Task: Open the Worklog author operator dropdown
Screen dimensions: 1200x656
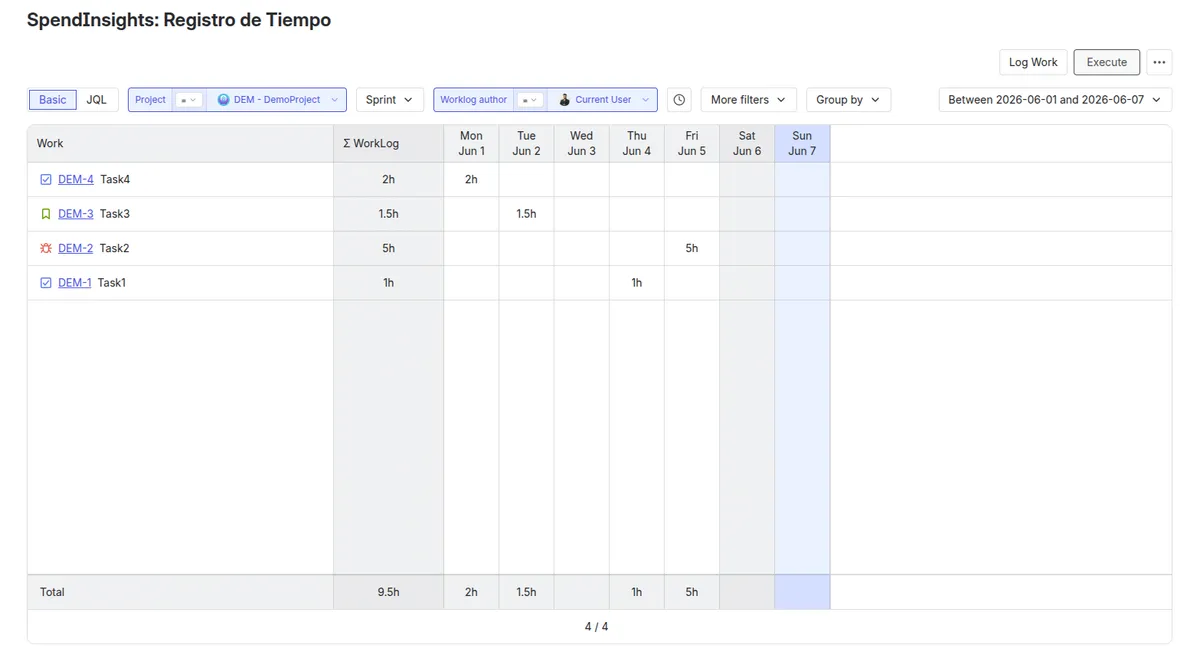Action: pyautogui.click(x=530, y=100)
